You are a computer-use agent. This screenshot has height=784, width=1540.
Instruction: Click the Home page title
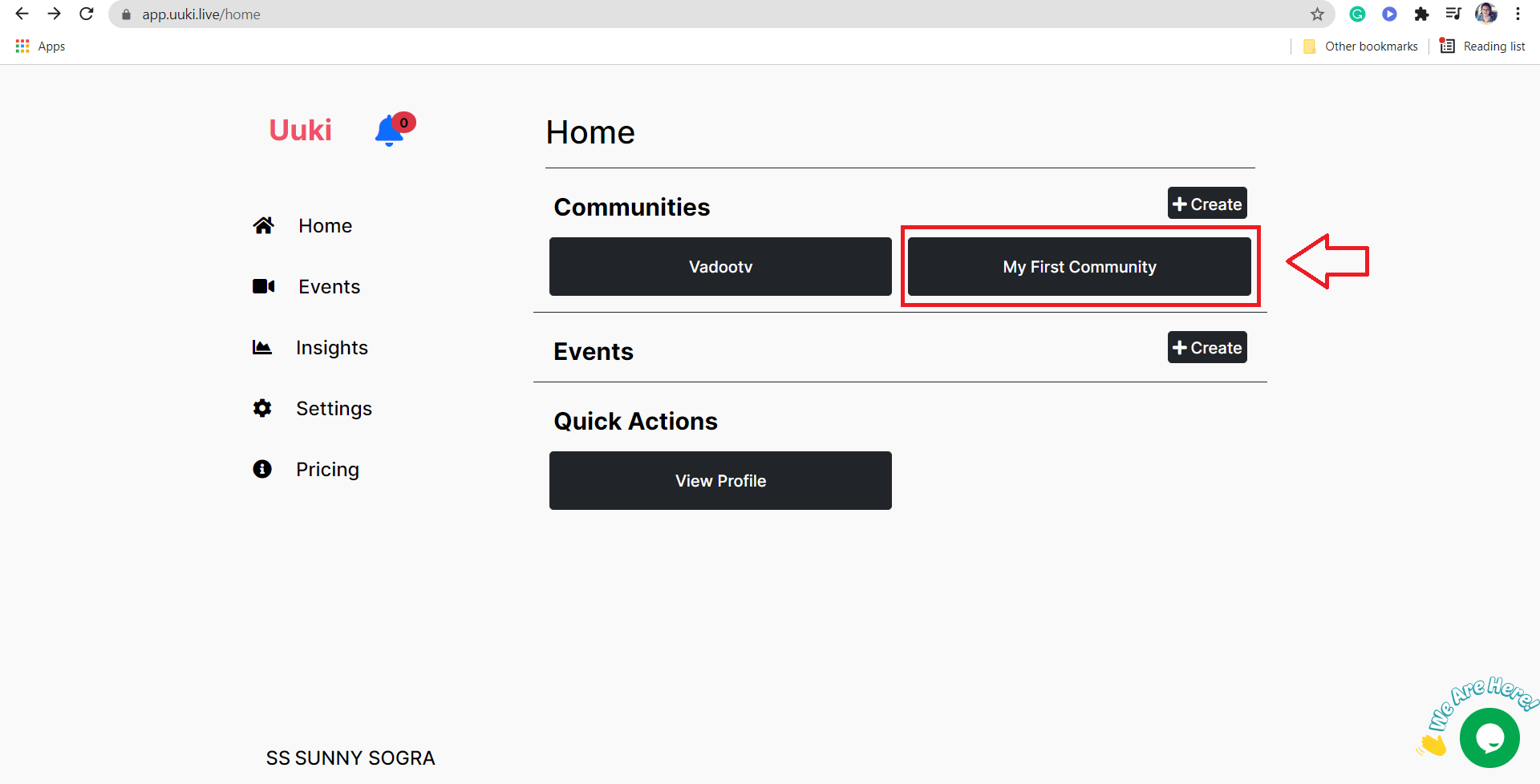590,132
